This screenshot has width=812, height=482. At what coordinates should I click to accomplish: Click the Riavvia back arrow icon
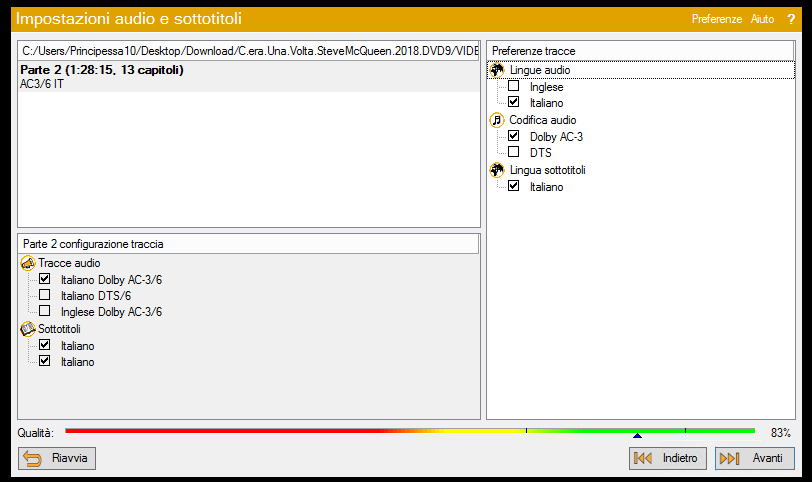pyautogui.click(x=33, y=459)
